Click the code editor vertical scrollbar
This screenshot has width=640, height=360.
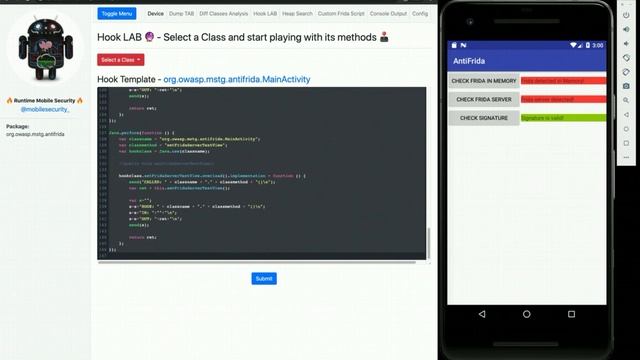[428, 243]
